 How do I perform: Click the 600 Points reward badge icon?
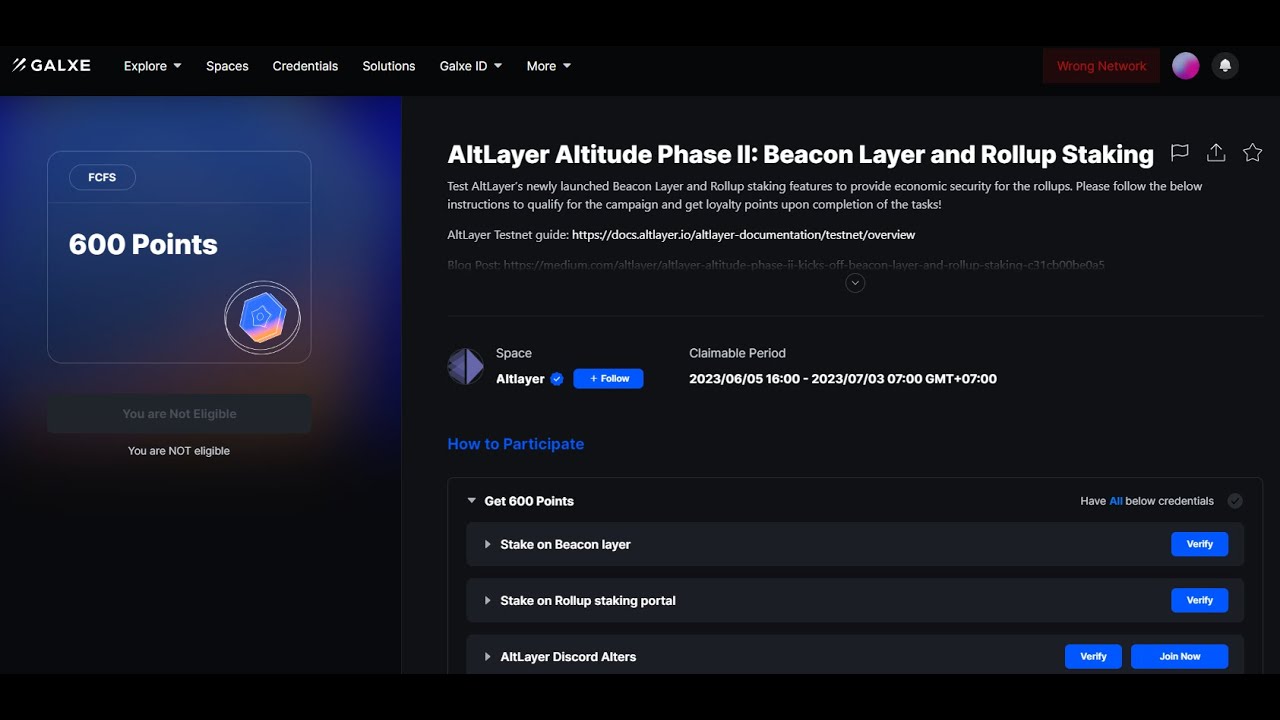pyautogui.click(x=262, y=318)
